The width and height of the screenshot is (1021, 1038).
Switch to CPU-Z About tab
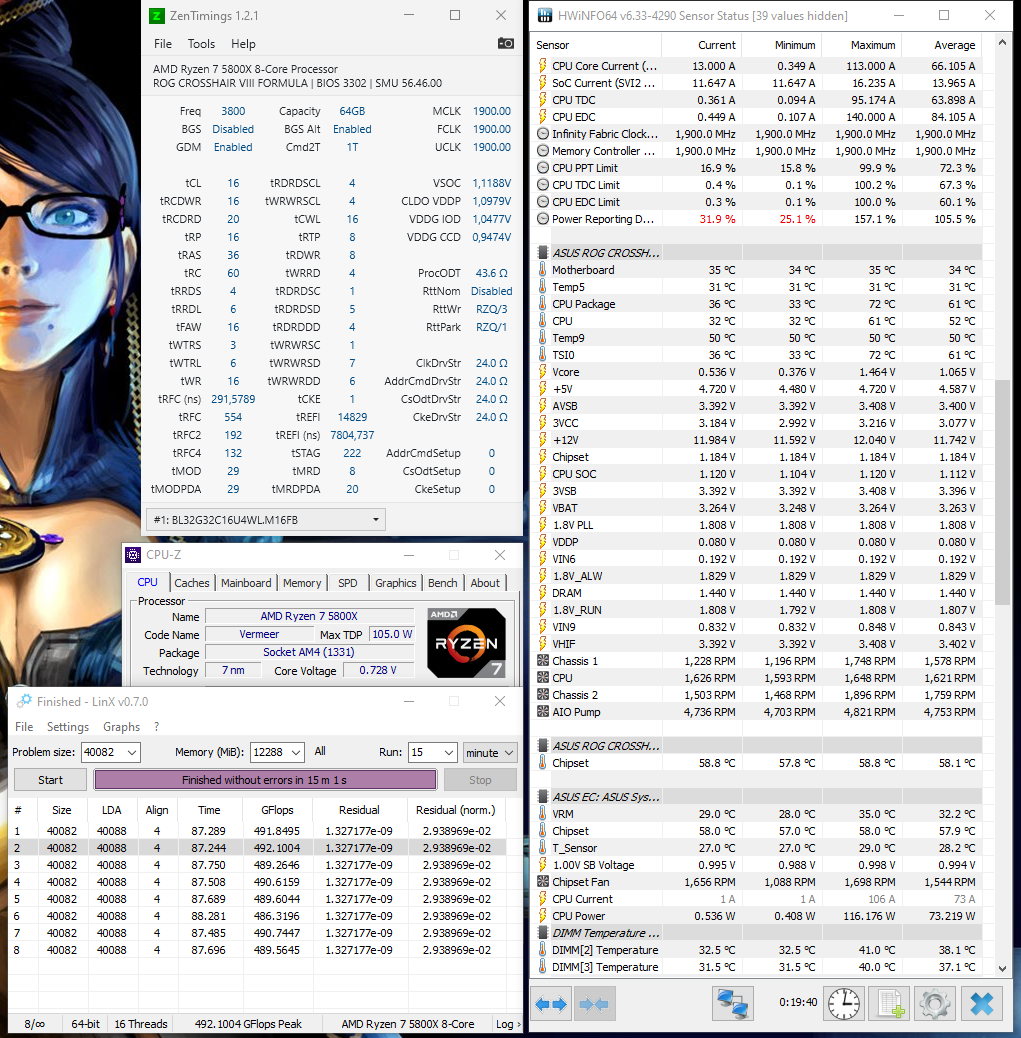tap(485, 583)
